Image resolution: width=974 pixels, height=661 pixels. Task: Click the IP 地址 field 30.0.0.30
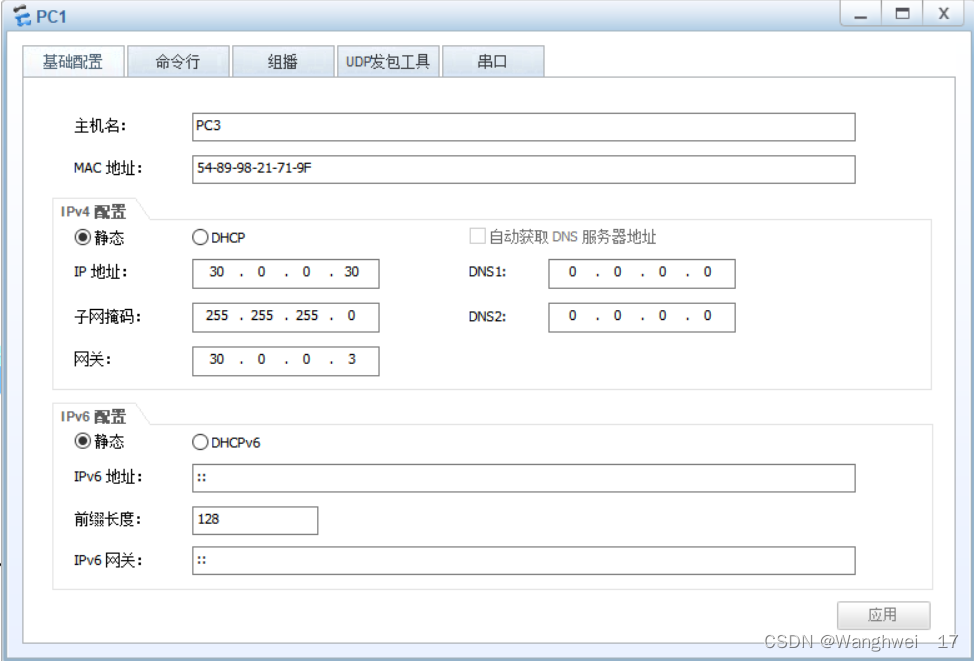click(x=286, y=273)
